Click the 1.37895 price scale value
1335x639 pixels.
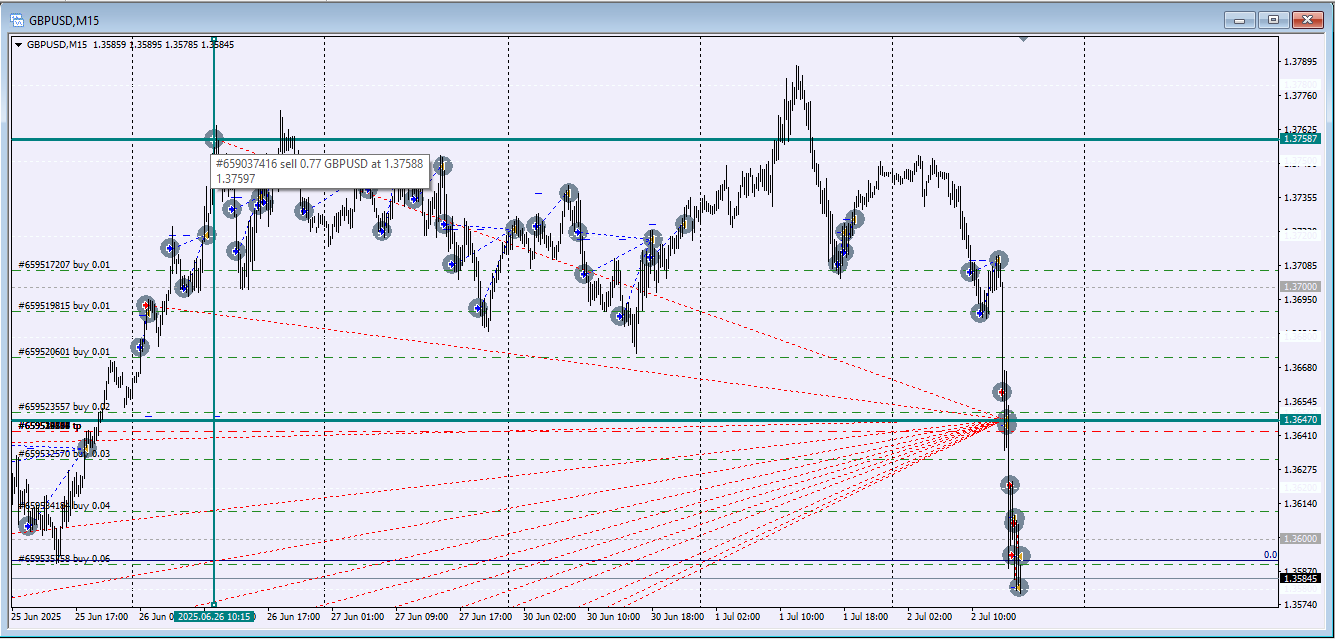pyautogui.click(x=1300, y=62)
